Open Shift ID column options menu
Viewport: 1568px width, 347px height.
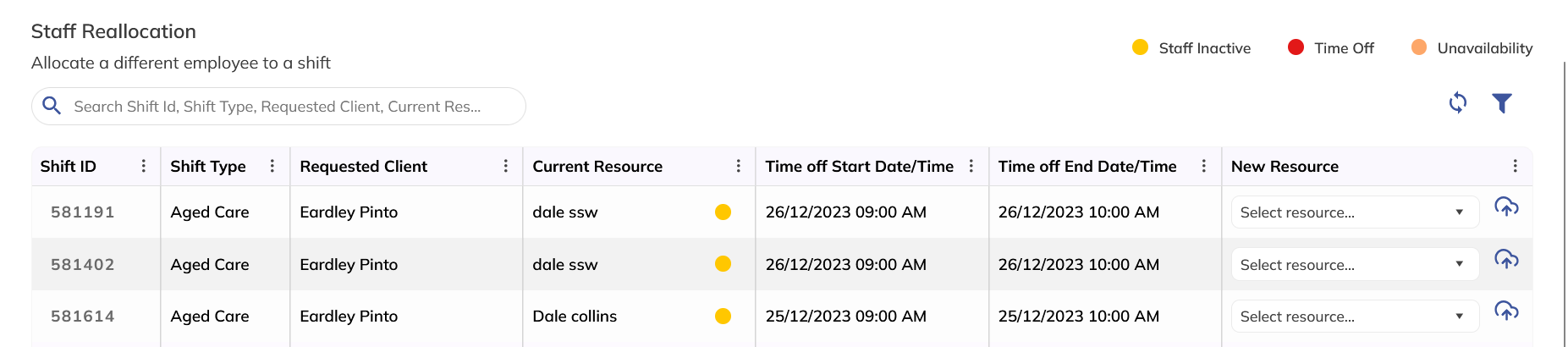(x=143, y=166)
